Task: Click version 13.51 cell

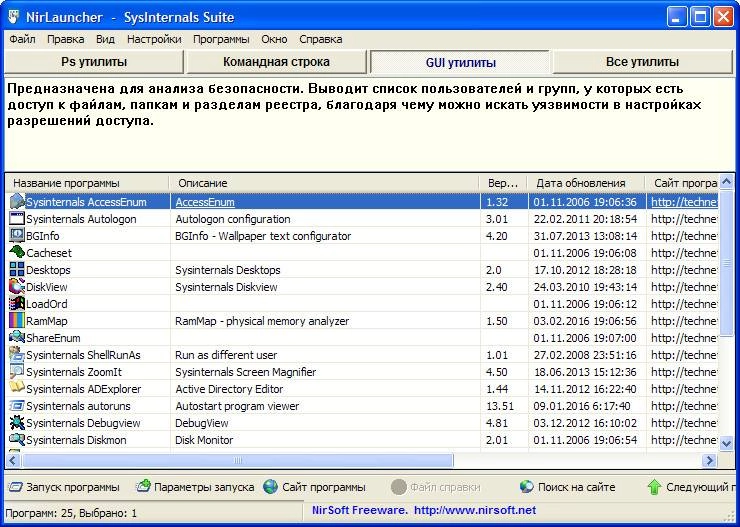Action: pos(500,406)
